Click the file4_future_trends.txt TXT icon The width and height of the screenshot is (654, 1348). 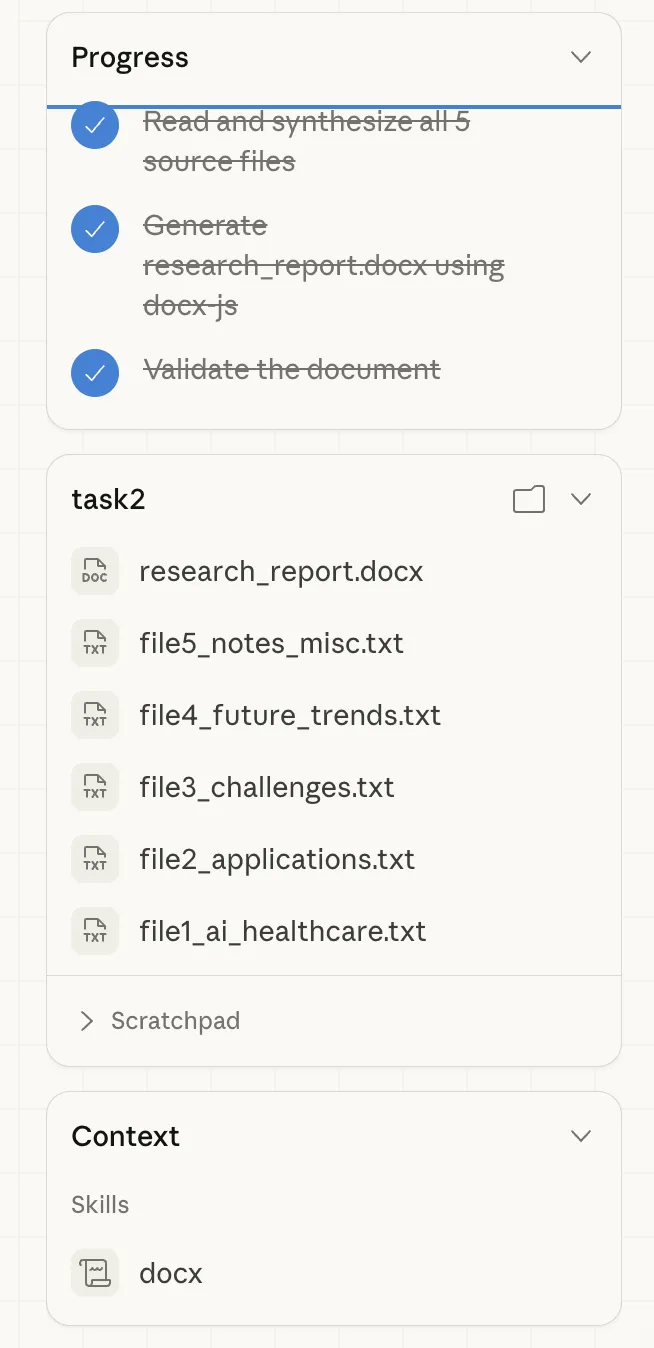click(x=95, y=716)
